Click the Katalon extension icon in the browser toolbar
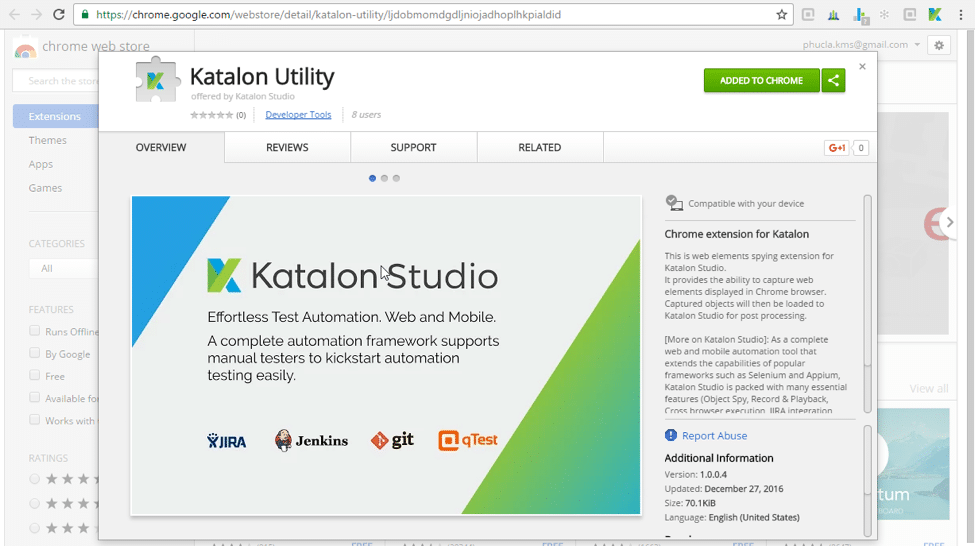The height and width of the screenshot is (546, 975). tap(934, 15)
